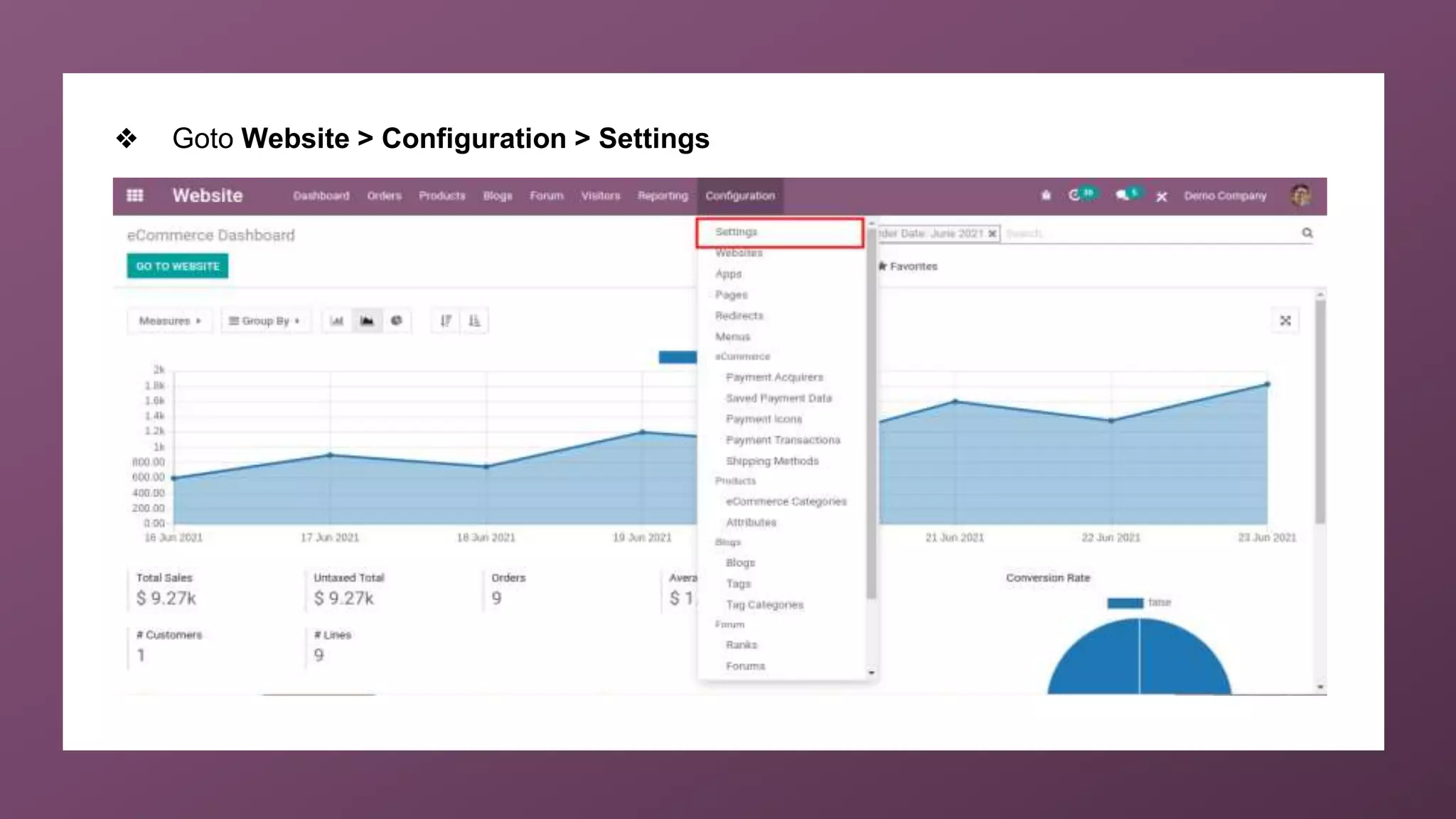Open the Favorites dropdown
The image size is (1456, 819).
(908, 266)
